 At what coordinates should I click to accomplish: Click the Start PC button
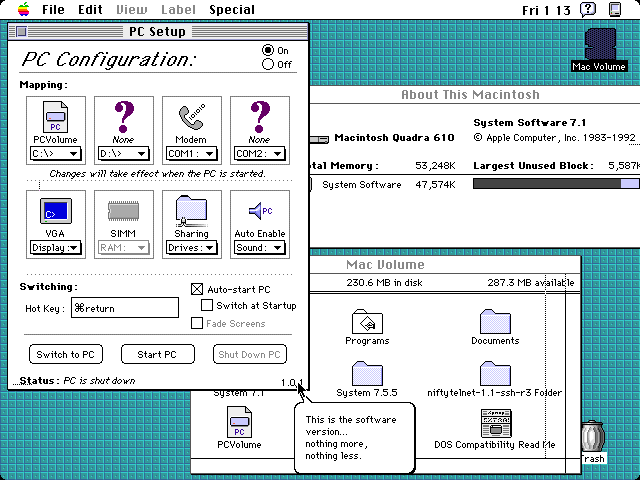(x=158, y=354)
